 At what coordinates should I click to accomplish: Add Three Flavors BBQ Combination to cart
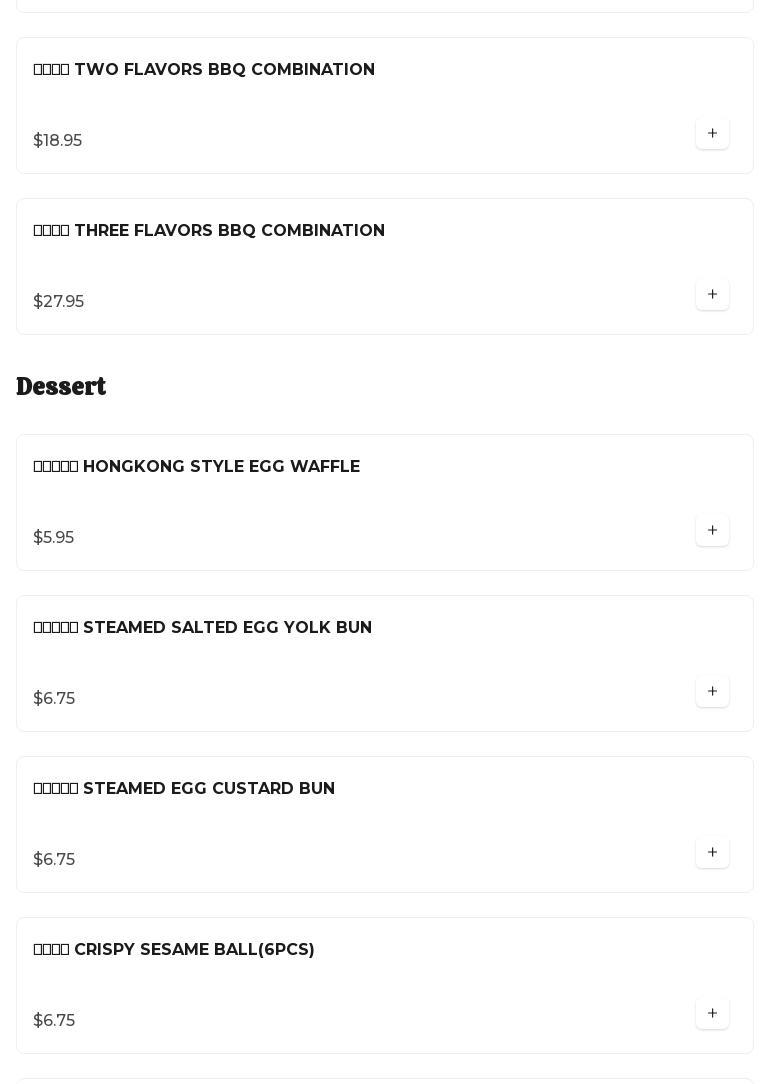pos(712,294)
